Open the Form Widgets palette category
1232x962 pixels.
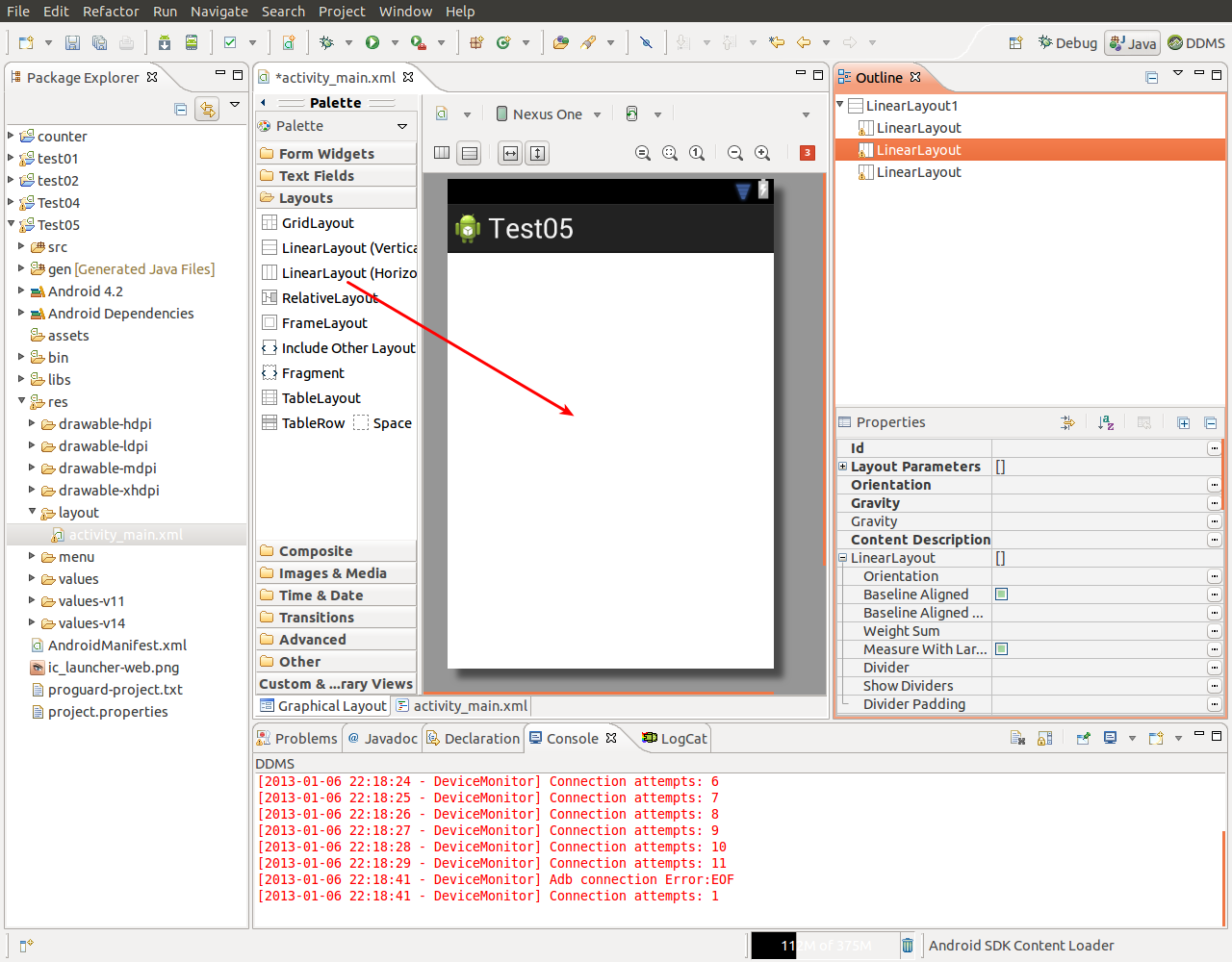pos(336,154)
